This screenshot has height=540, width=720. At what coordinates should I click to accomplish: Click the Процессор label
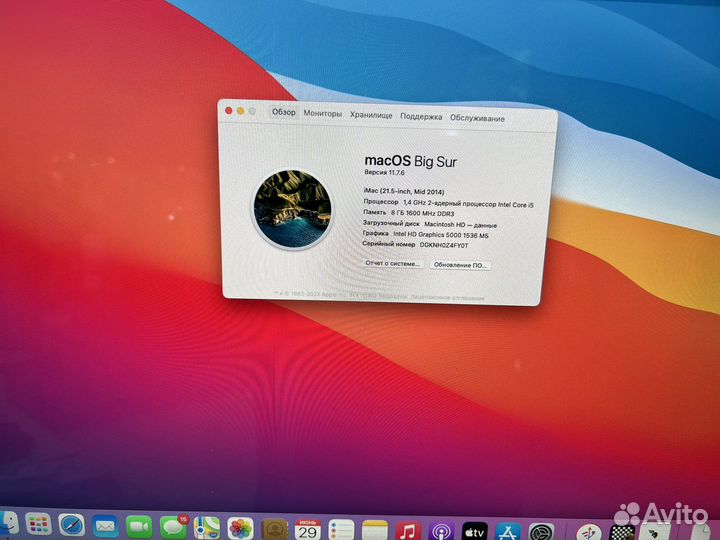(x=381, y=202)
